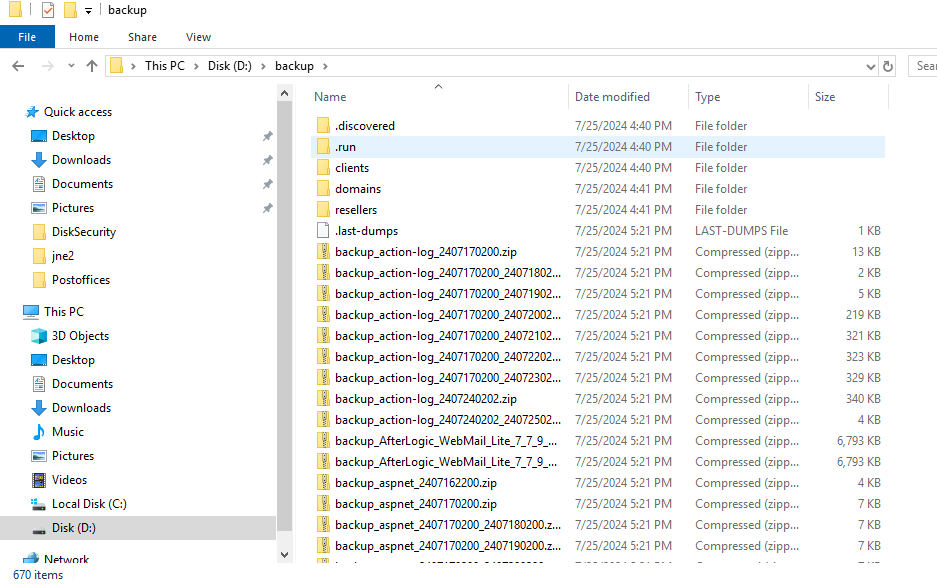Screen dimensions: 937x585
Task: Sort files by Date modified column
Action: click(x=612, y=97)
